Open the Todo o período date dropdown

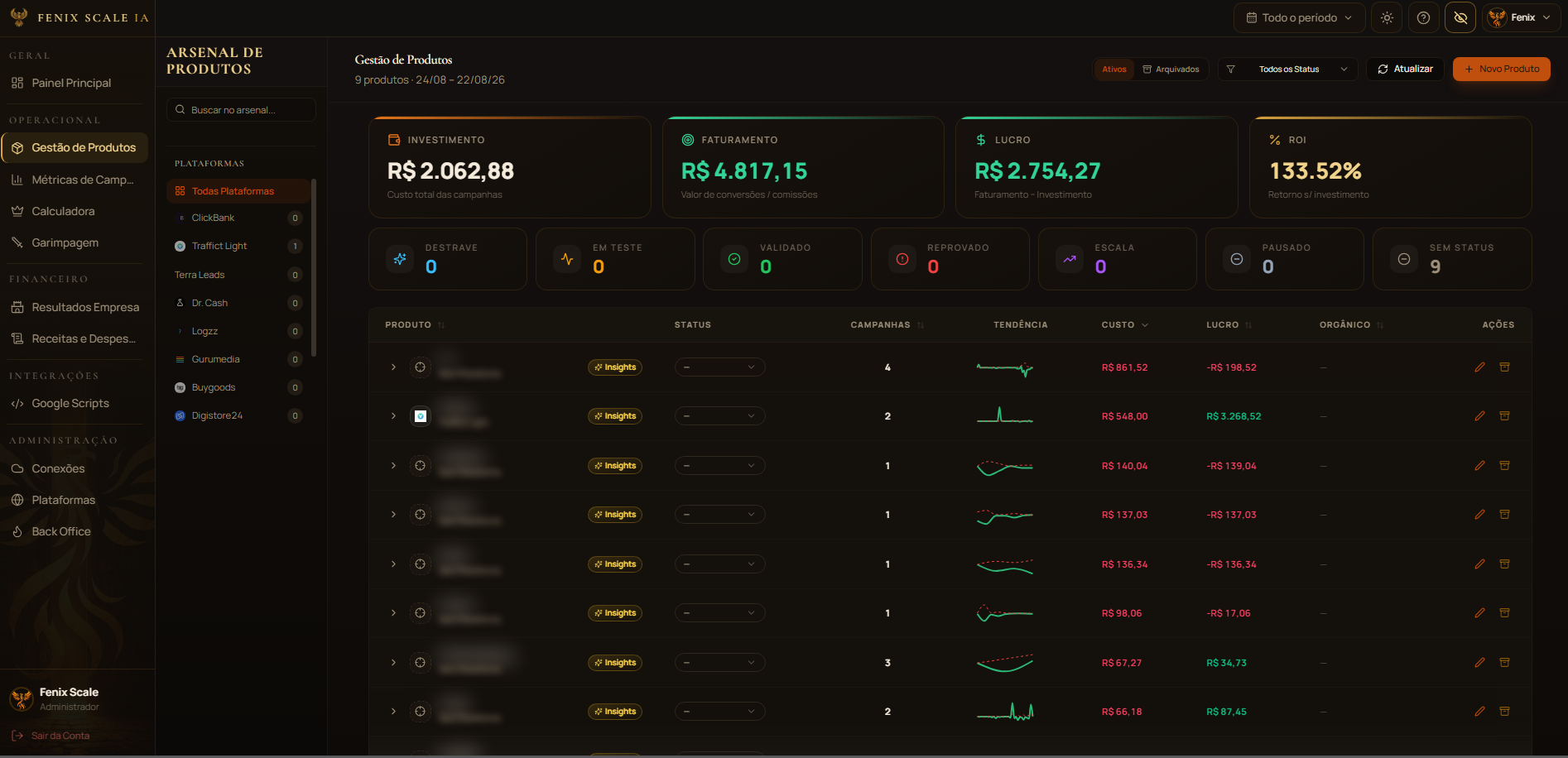coord(1299,17)
